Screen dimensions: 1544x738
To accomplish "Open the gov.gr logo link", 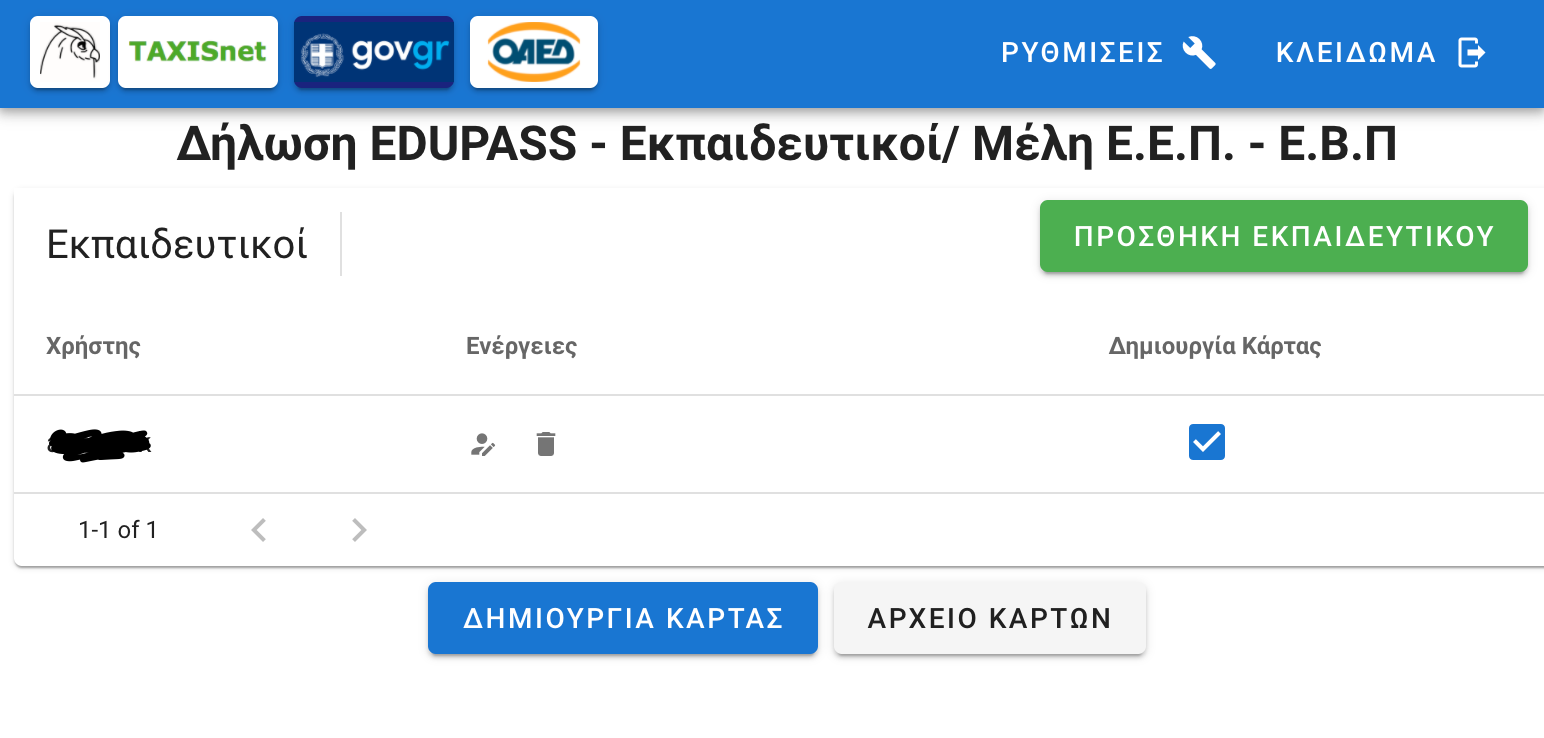I will coord(374,52).
